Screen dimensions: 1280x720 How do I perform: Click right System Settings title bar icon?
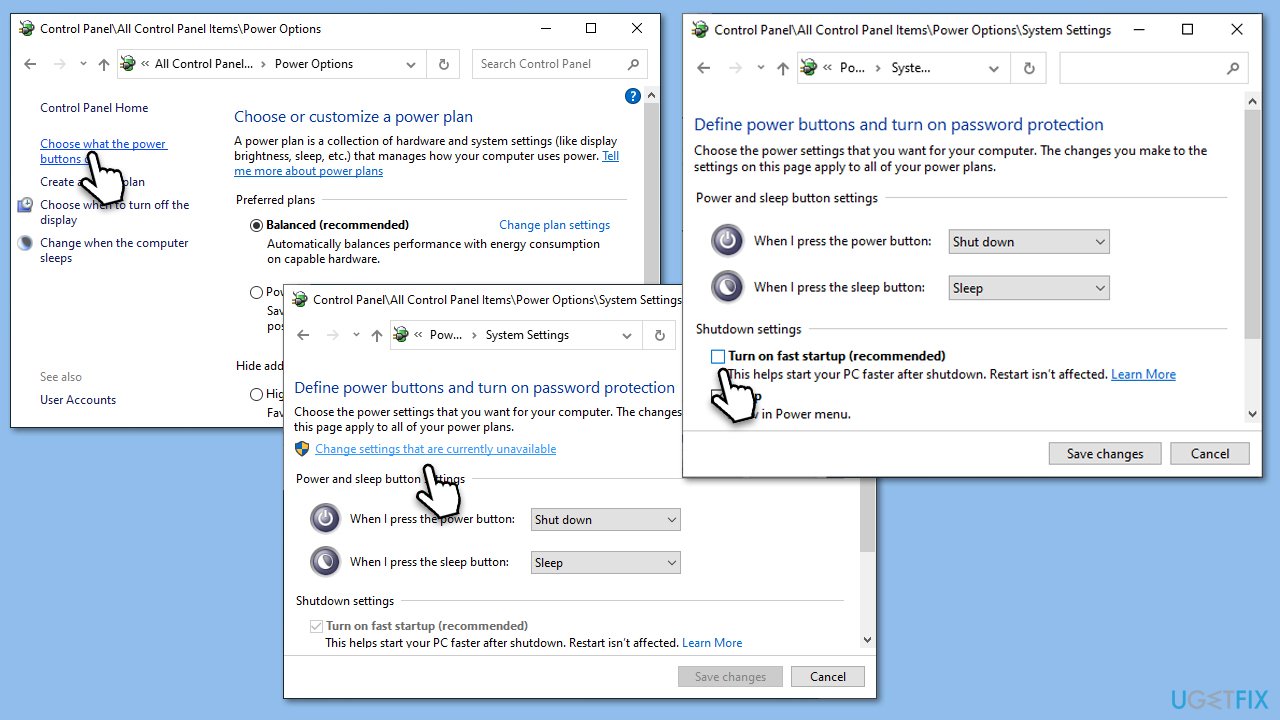click(700, 30)
